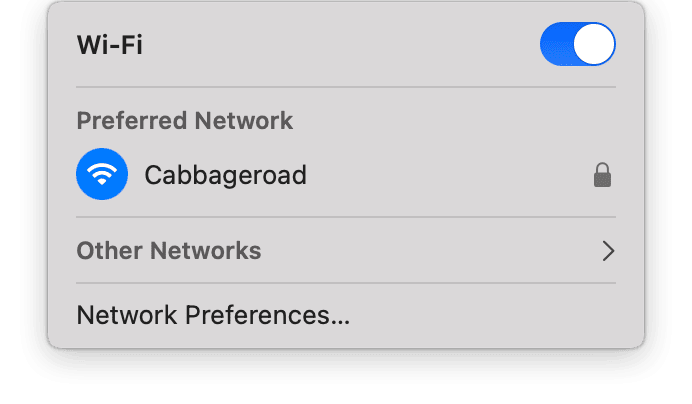Click the word Preferences in the bottom item

pyautogui.click(x=267, y=315)
